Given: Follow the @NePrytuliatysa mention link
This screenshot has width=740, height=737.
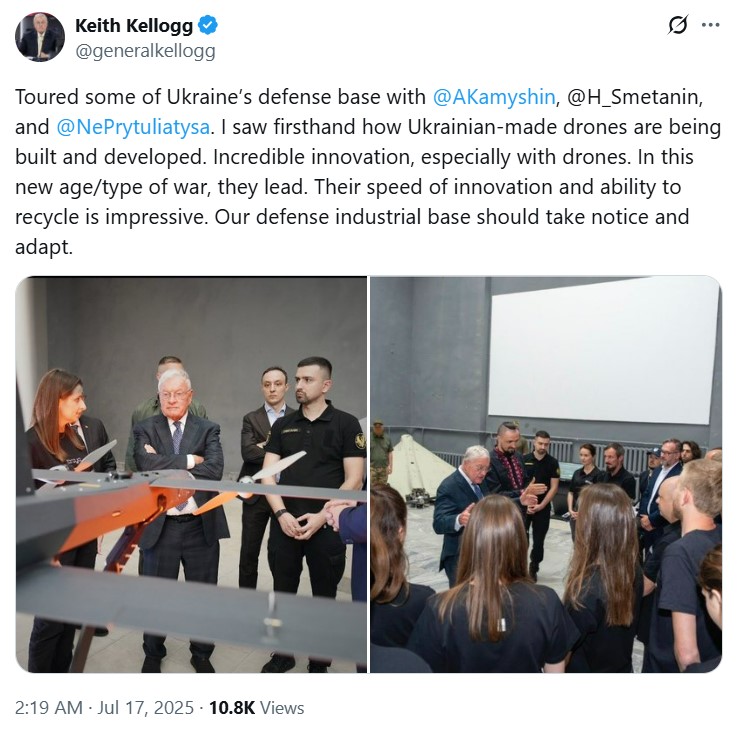Looking at the screenshot, I should coord(133,127).
